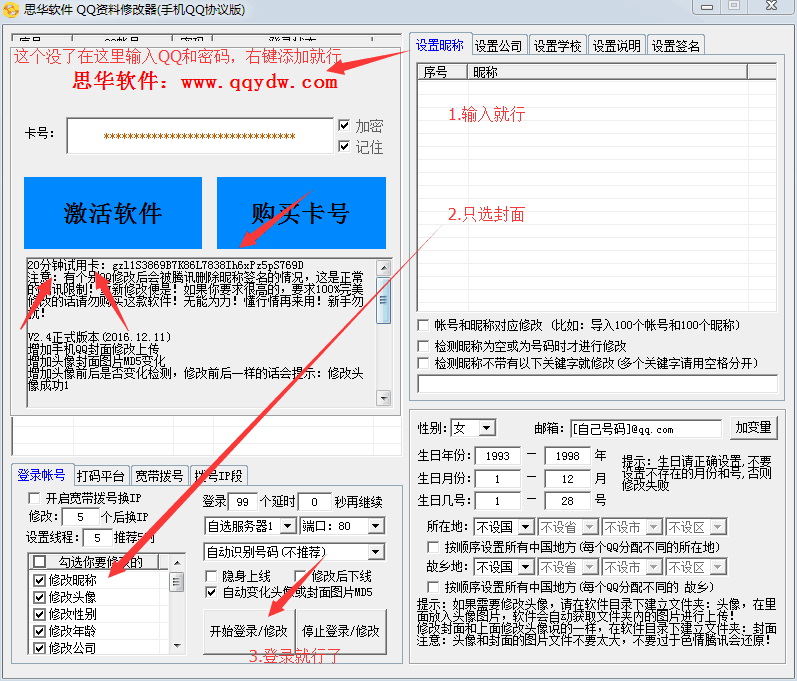Enable 检测昵称为空或为号码时才进行修改
Screen dimensions: 797x681
[422, 347]
